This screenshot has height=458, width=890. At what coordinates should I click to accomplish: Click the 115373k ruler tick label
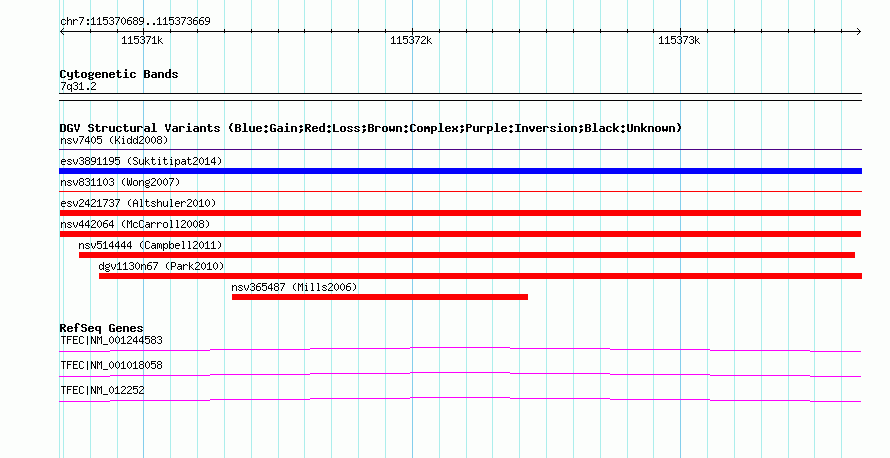(679, 41)
